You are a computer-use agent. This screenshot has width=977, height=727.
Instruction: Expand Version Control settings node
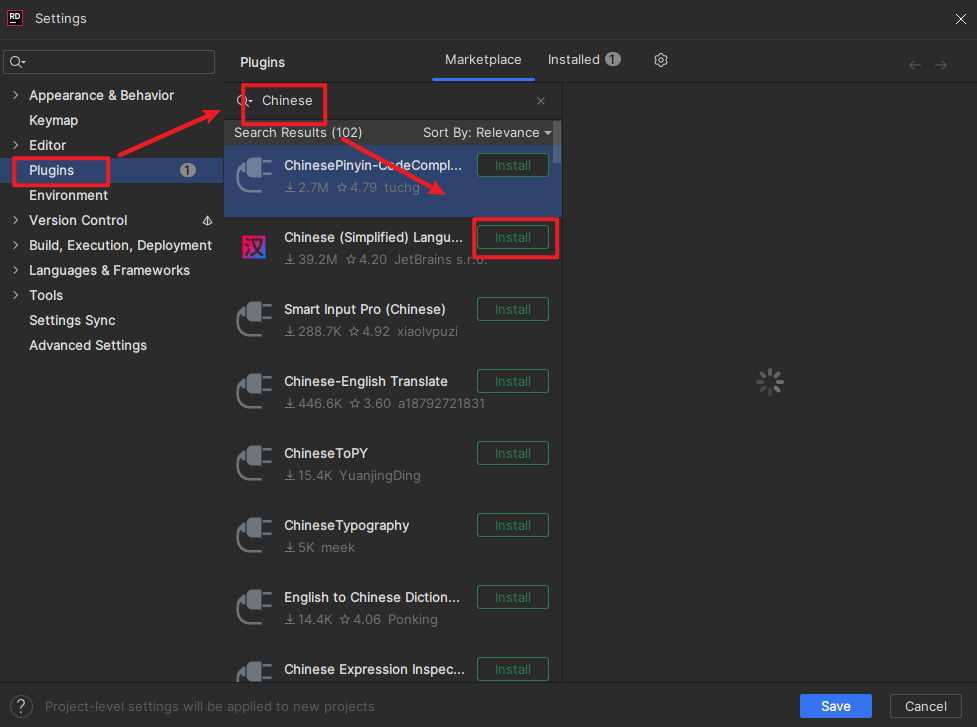pos(16,220)
